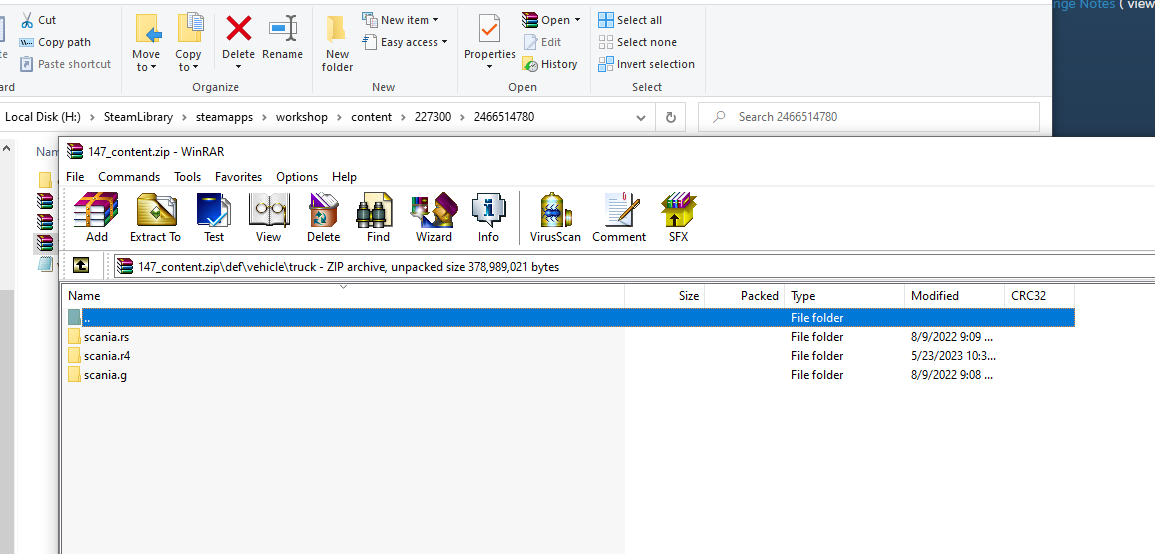Click Invert selection in Explorer ribbon
Viewport: 1155px width, 554px height.
[646, 64]
